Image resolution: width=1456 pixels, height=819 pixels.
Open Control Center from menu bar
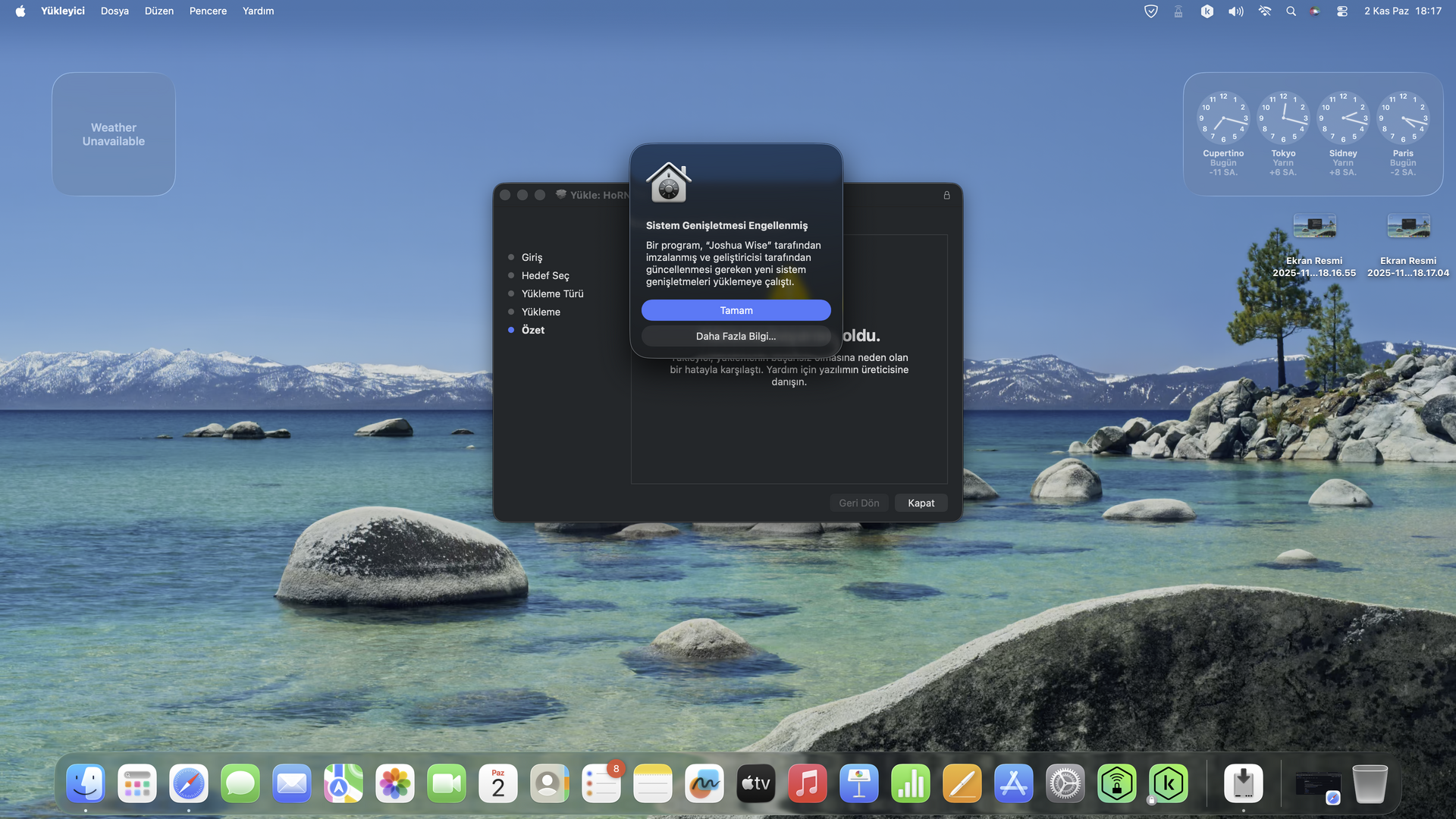[x=1341, y=11]
